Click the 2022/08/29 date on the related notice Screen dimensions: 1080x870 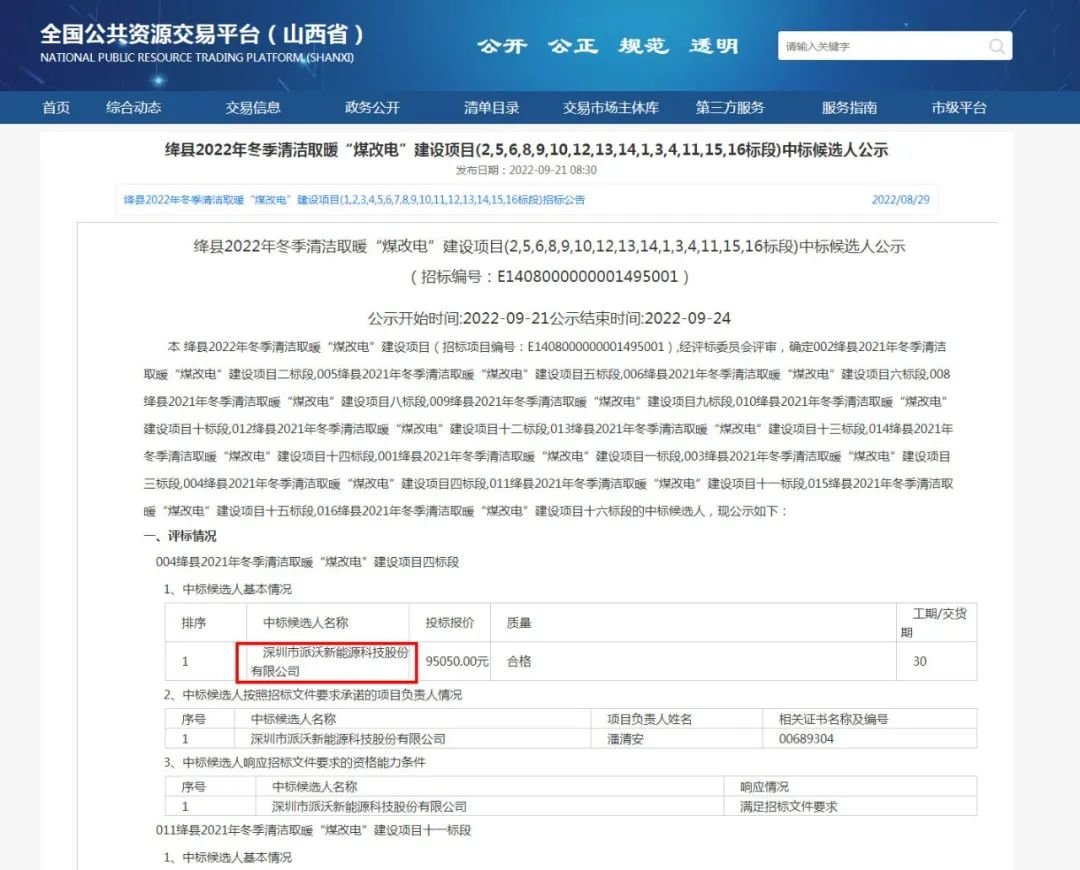click(x=900, y=200)
